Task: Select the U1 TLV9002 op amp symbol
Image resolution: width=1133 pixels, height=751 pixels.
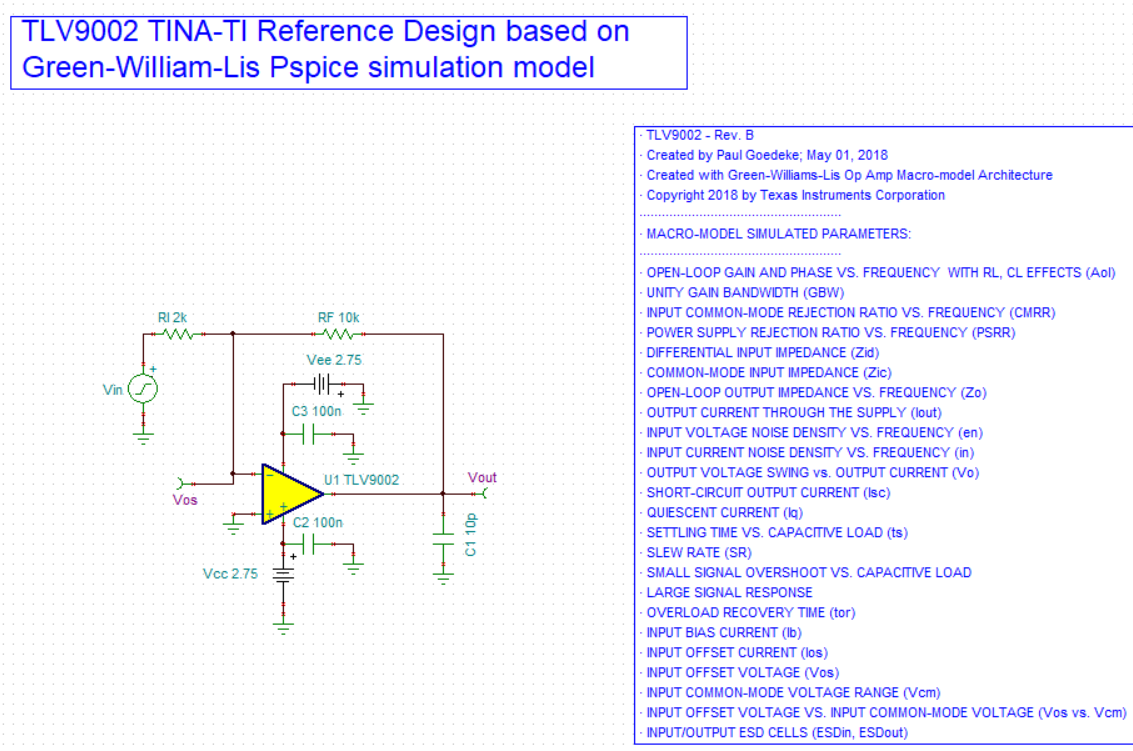Action: tap(291, 494)
